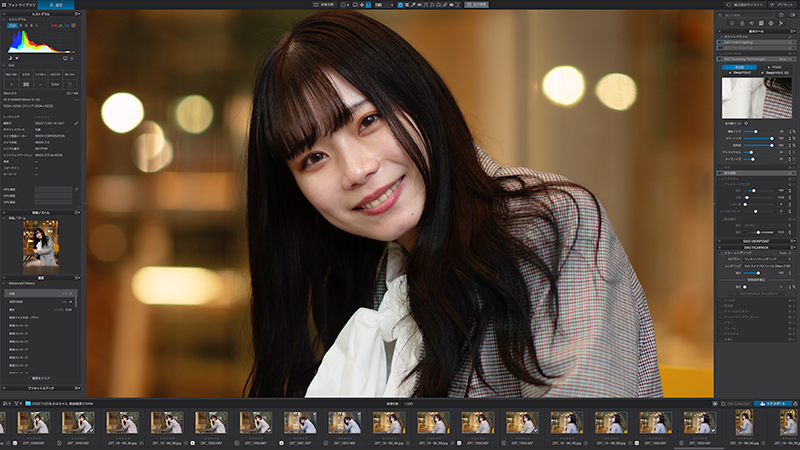Adjust the dead pixels slider

tap(758, 152)
